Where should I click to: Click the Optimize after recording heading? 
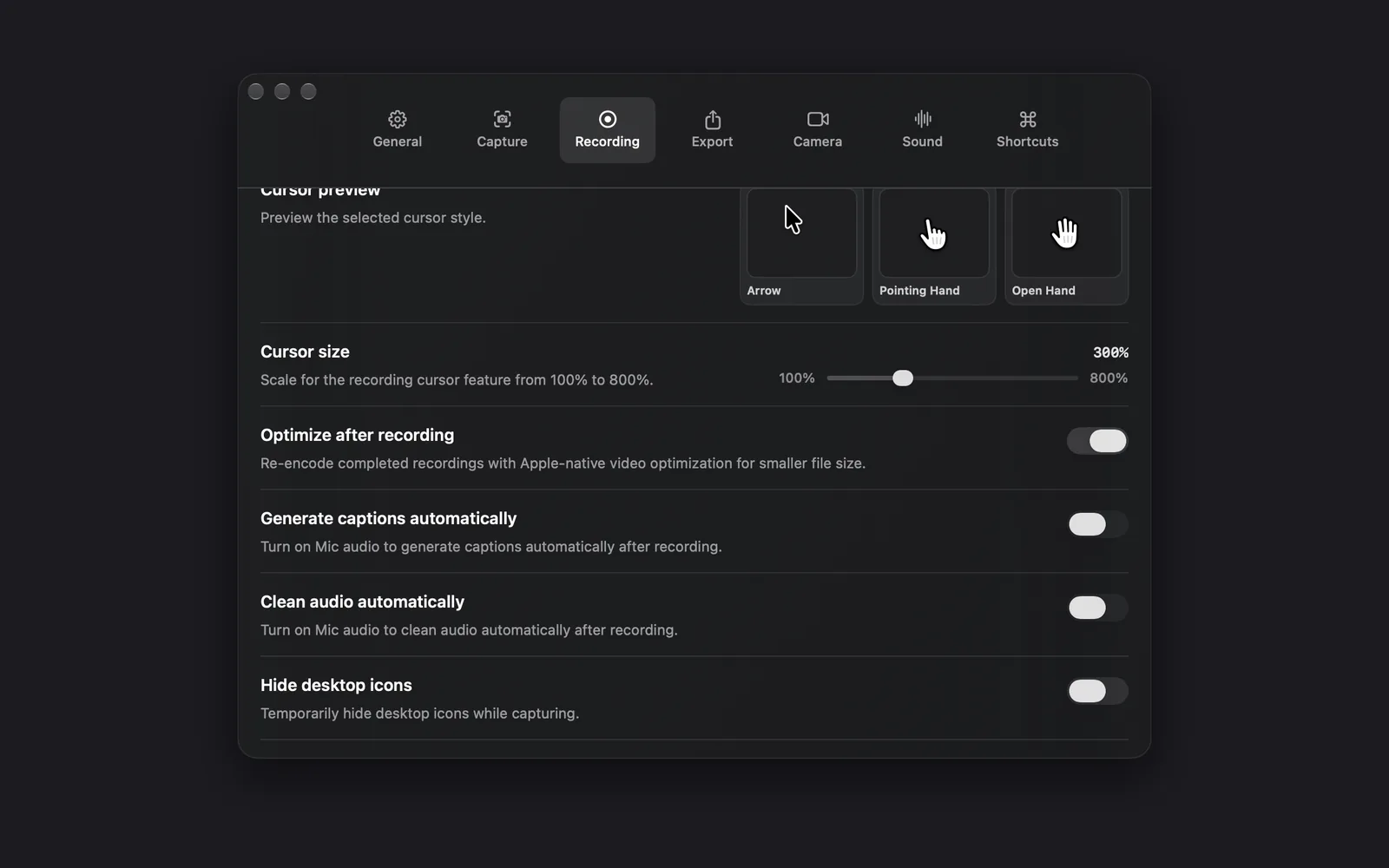click(x=357, y=435)
